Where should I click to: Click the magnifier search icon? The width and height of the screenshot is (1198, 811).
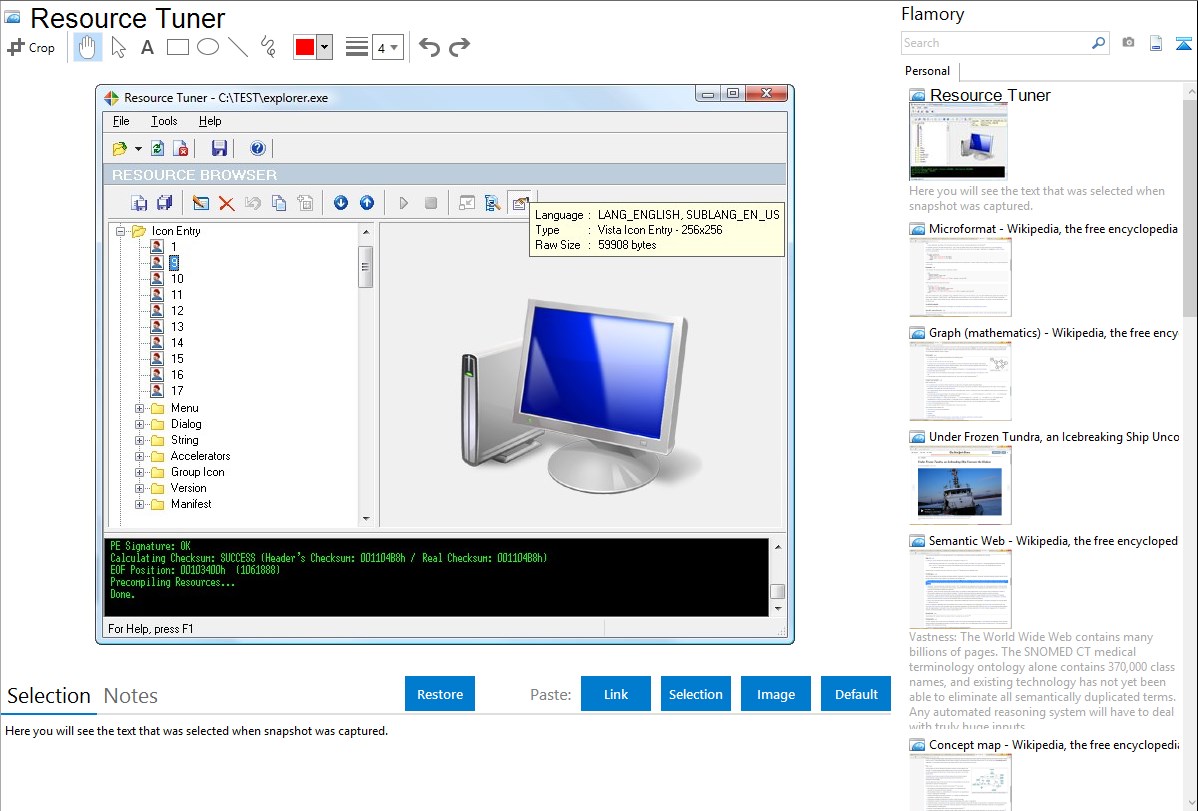1099,43
